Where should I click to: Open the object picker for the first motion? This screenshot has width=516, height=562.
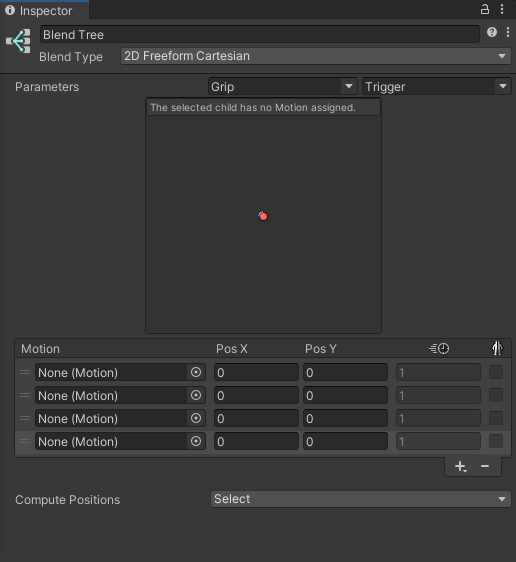point(196,372)
